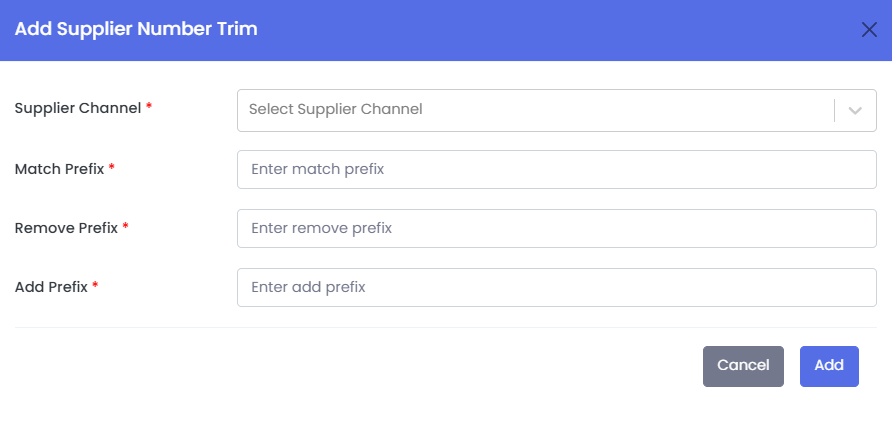The height and width of the screenshot is (430, 892).
Task: Submit the form with the Add button
Action: (x=829, y=366)
